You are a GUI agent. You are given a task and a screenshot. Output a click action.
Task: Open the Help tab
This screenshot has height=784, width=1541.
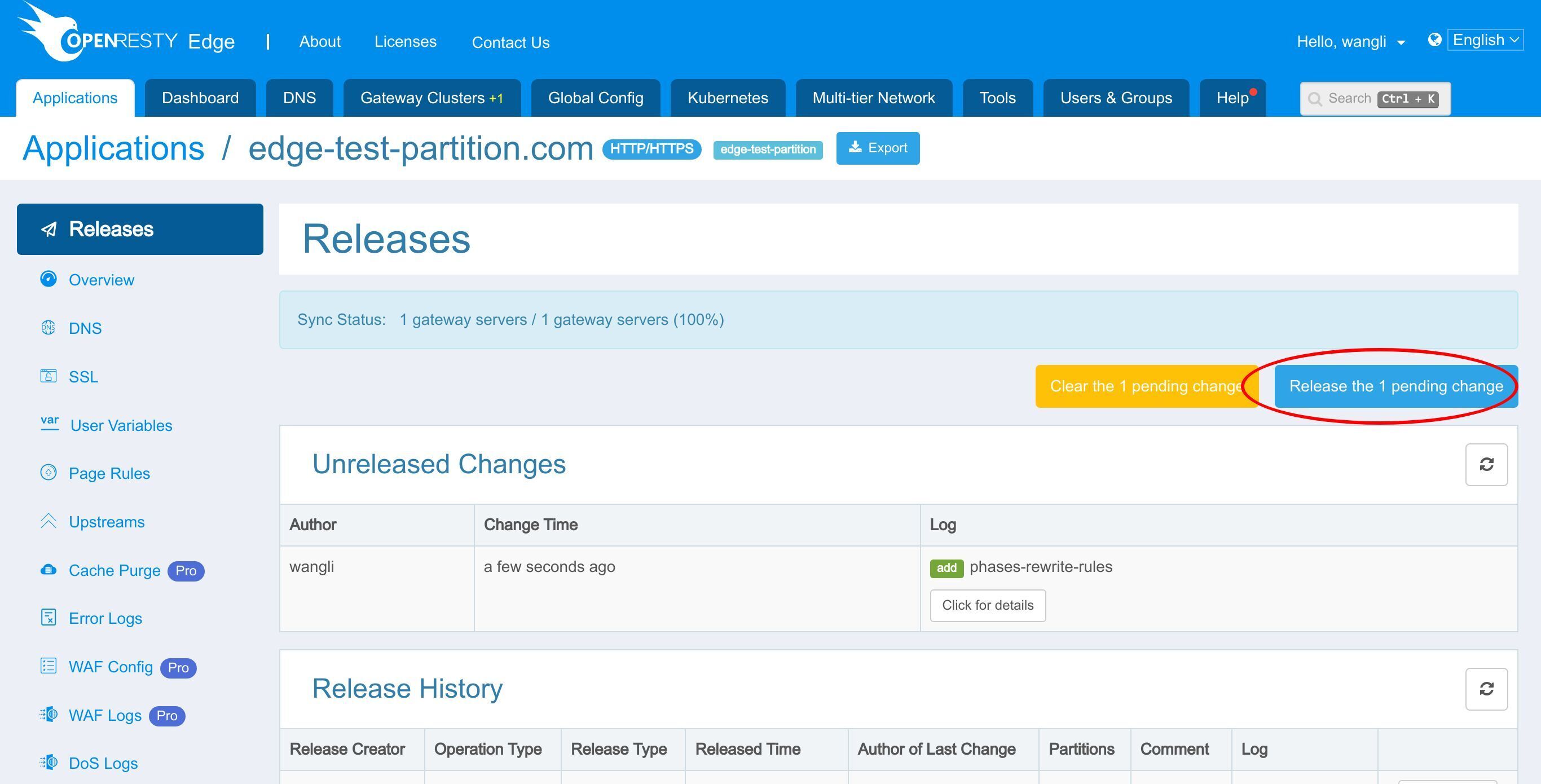(x=1232, y=98)
